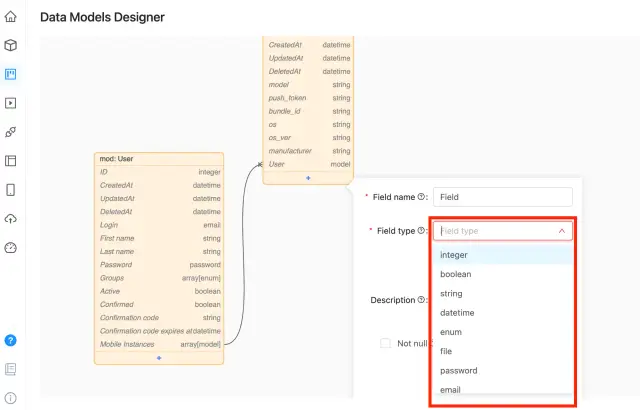Click the mod: User model header
Image resolution: width=640 pixels, height=410 pixels.
pyautogui.click(x=158, y=159)
